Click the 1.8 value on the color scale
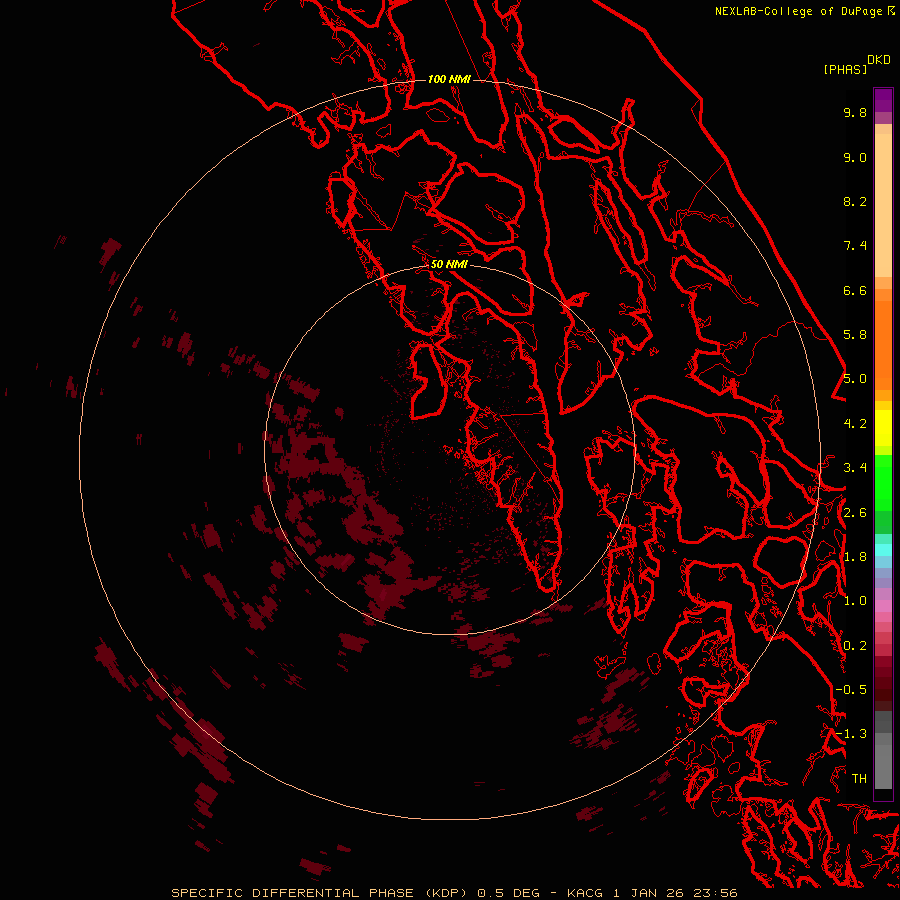The image size is (900, 900). click(x=855, y=557)
